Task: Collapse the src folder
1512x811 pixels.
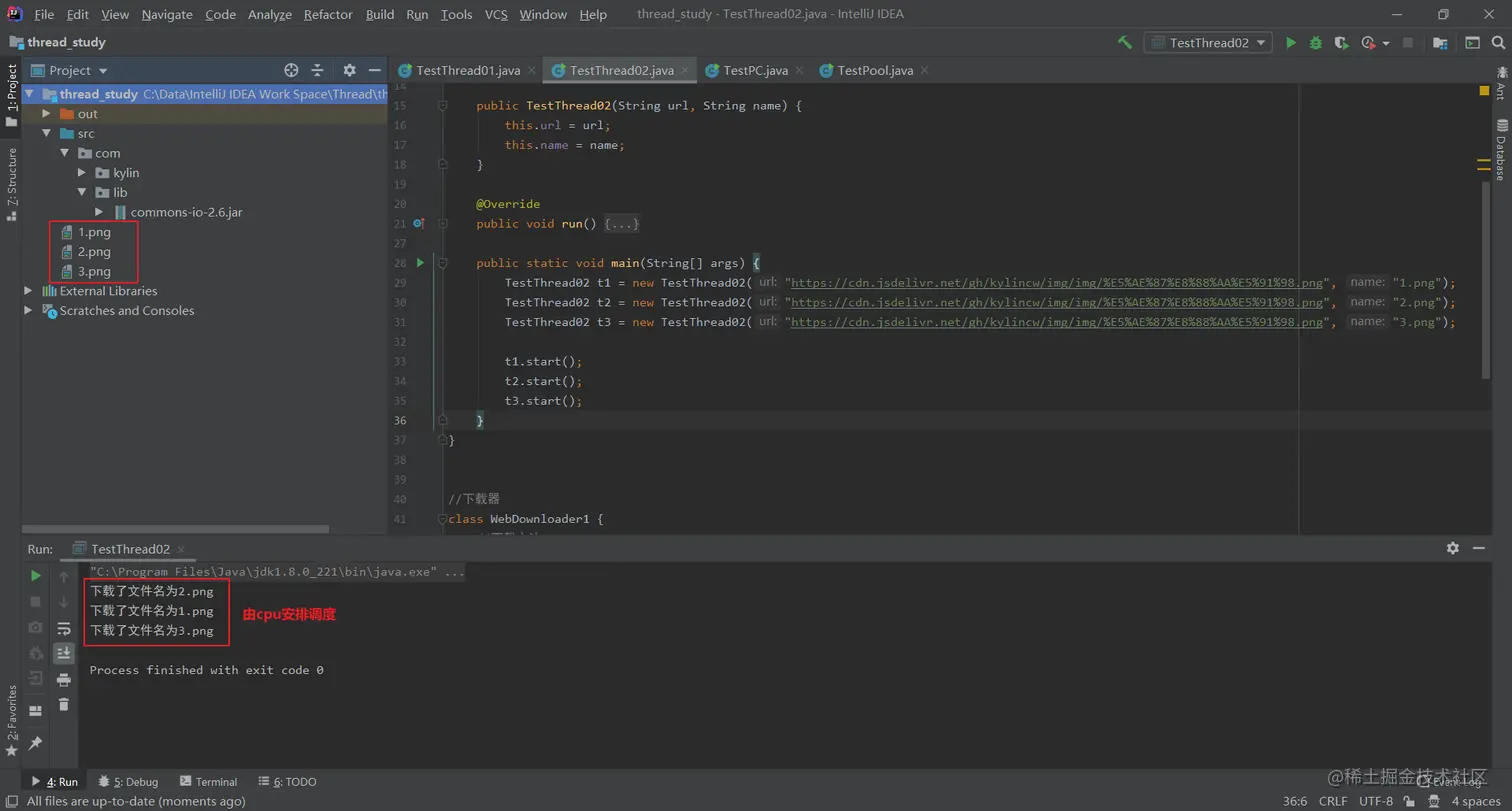Action: pos(46,133)
